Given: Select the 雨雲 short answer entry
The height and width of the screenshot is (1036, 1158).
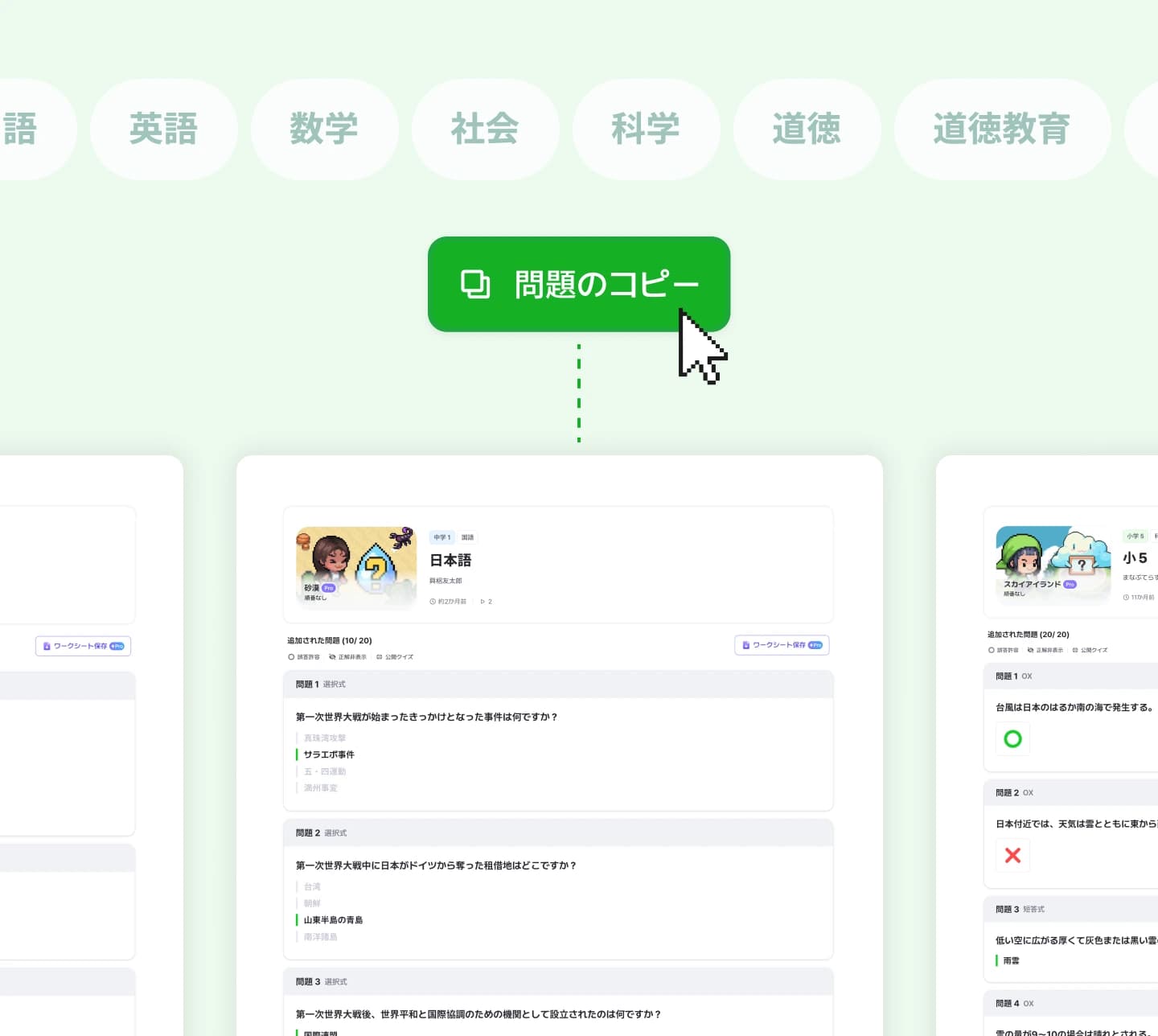Looking at the screenshot, I should click(1011, 960).
